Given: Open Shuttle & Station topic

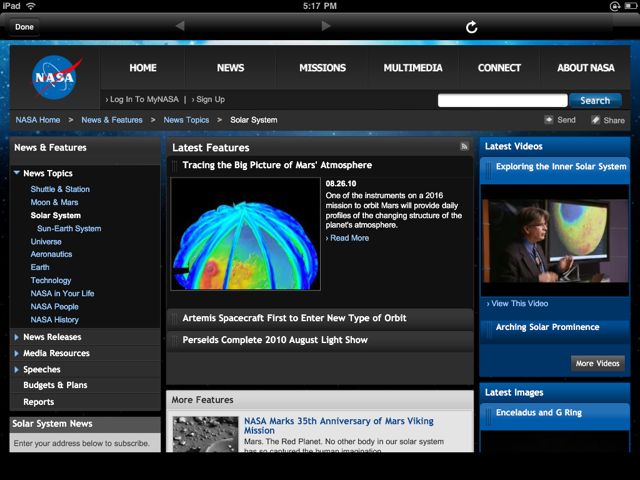Looking at the screenshot, I should pyautogui.click(x=60, y=189).
